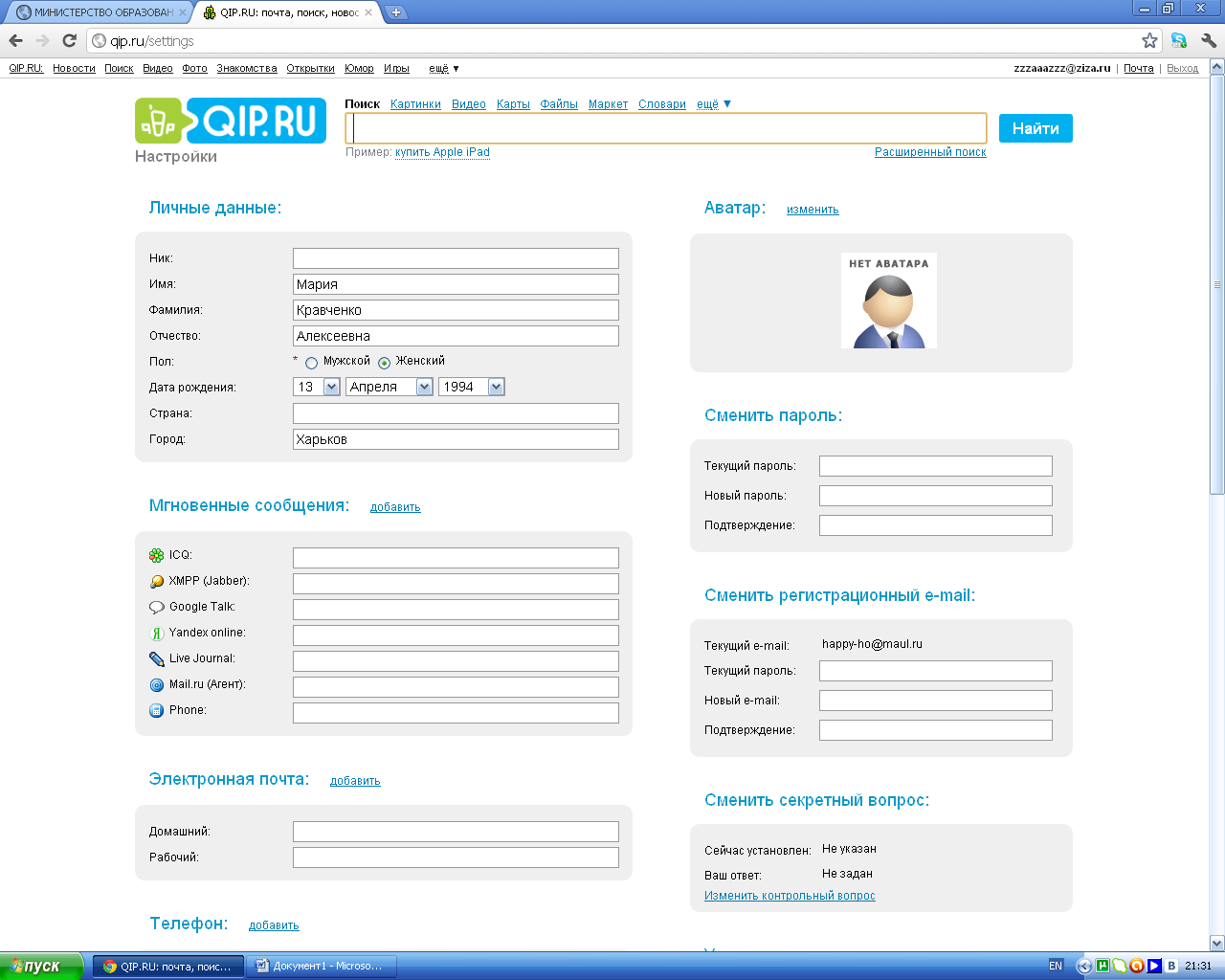Select the Картинки search category

coord(415,104)
